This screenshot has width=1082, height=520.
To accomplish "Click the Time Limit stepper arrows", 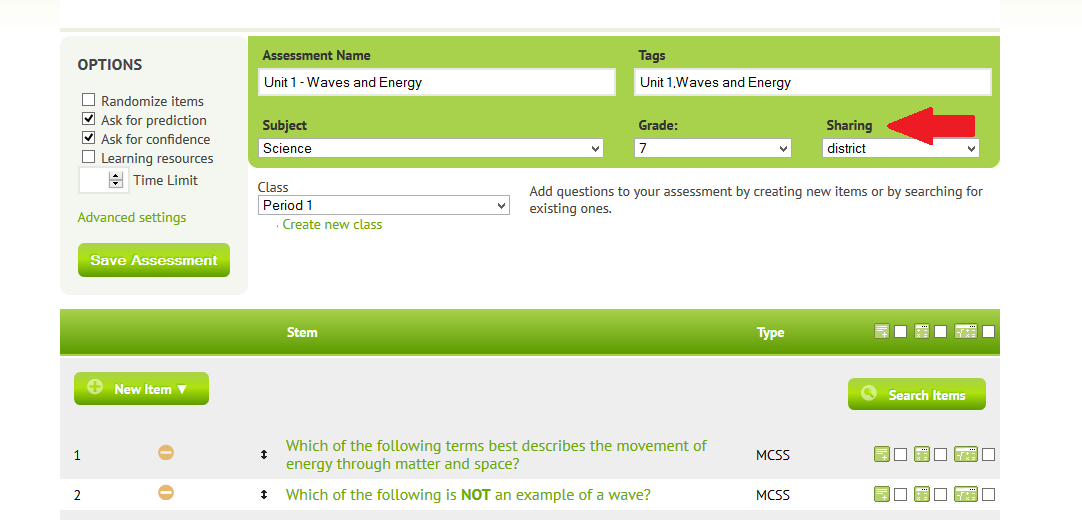I will tap(116, 180).
